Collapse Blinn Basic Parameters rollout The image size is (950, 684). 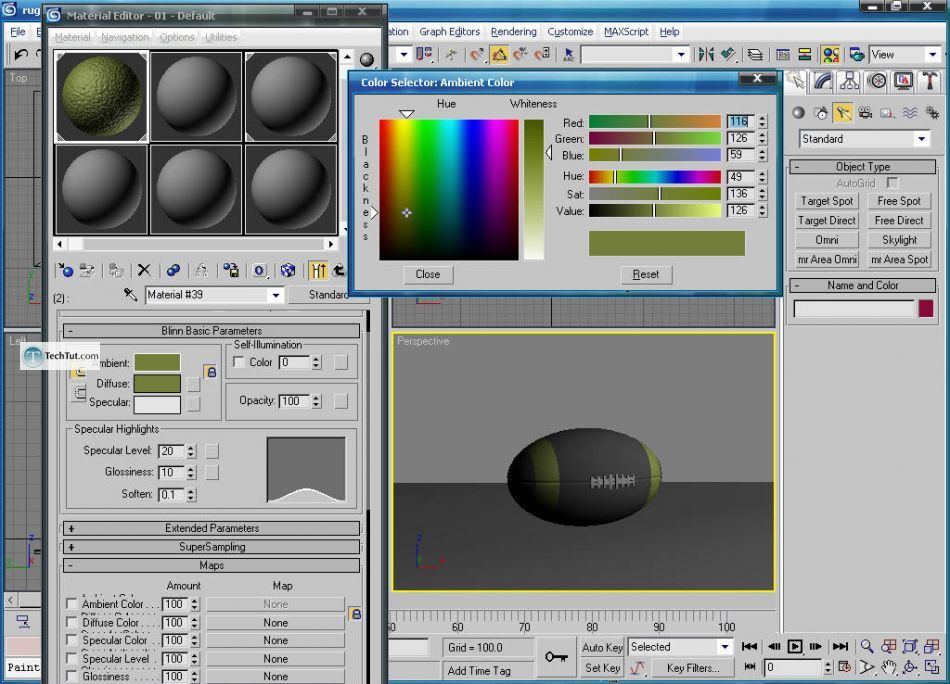(x=211, y=331)
